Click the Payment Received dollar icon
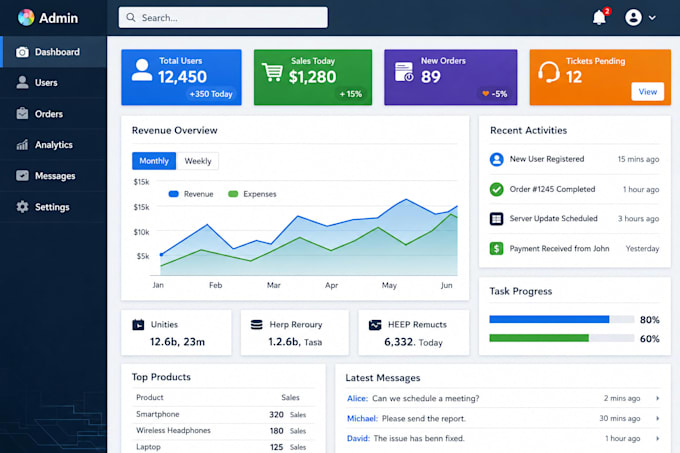 tap(497, 248)
